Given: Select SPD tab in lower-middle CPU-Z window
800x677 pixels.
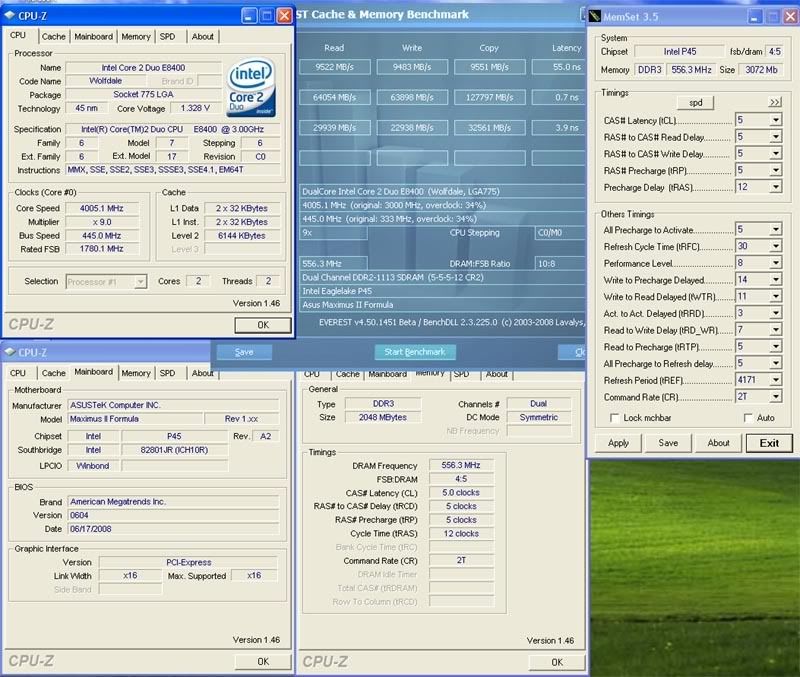Looking at the screenshot, I should pyautogui.click(x=461, y=374).
